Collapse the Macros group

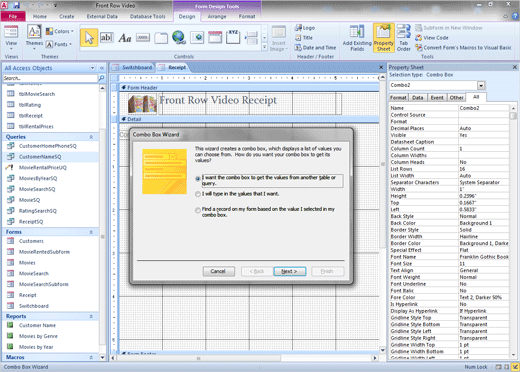click(91, 357)
